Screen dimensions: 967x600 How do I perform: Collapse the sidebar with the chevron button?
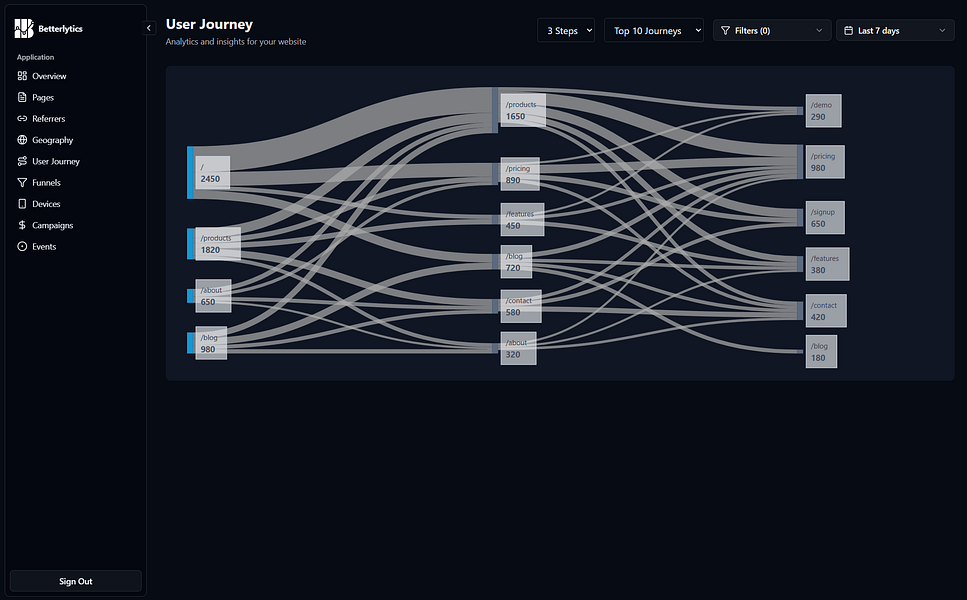149,28
